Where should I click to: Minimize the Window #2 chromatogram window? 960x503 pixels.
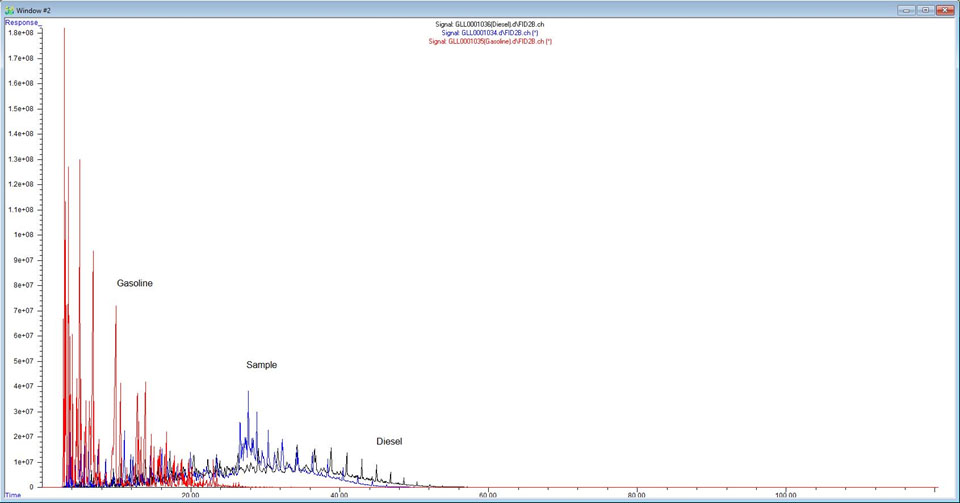(x=905, y=9)
